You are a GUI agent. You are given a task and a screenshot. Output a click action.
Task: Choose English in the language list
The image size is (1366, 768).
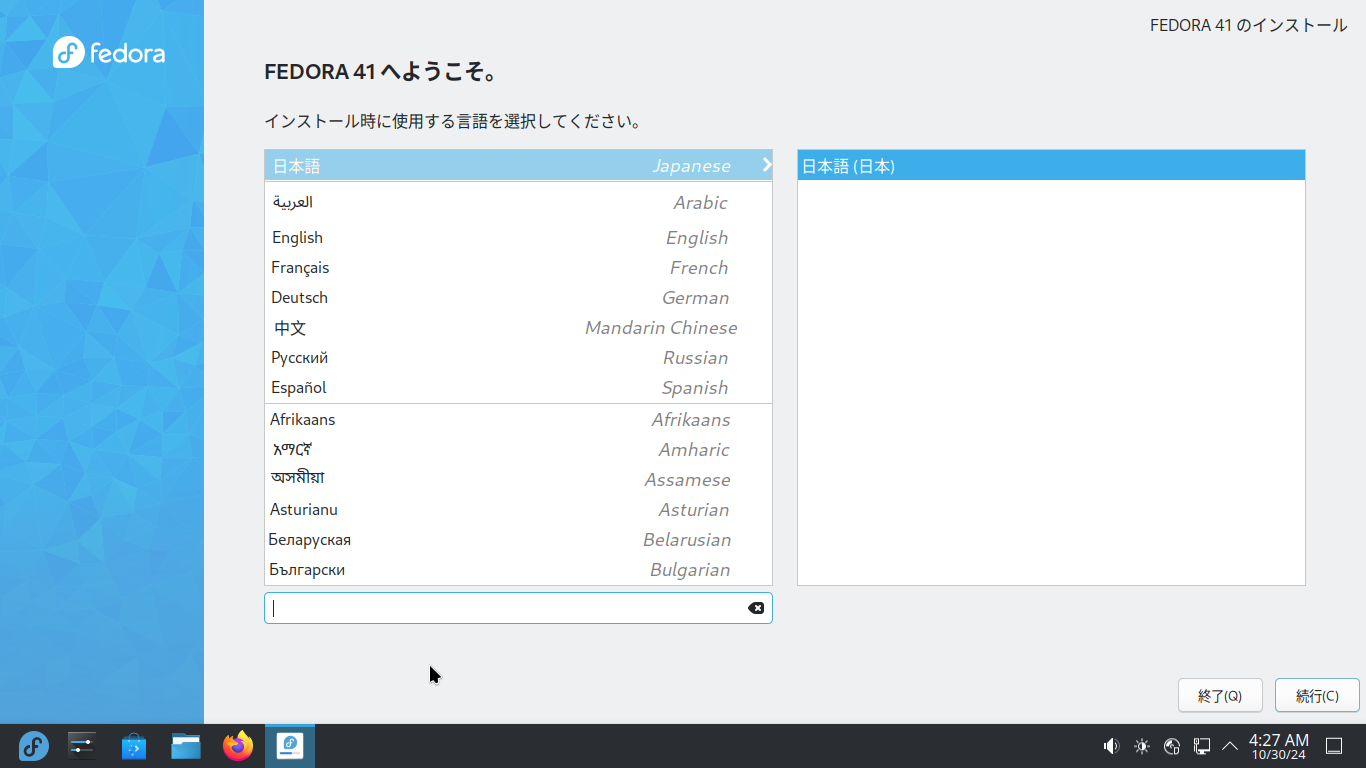click(x=518, y=238)
